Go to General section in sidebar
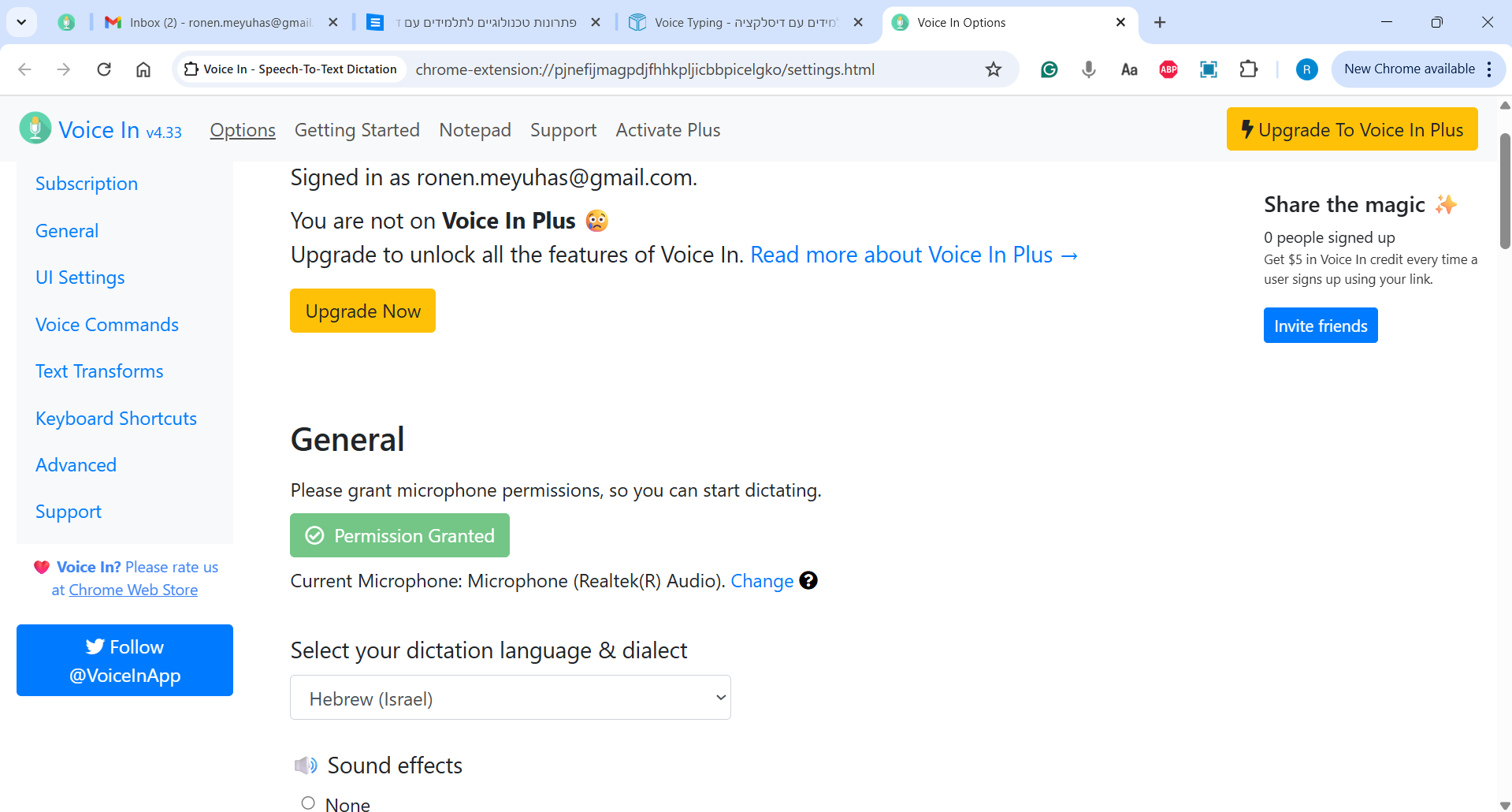Image resolution: width=1512 pixels, height=812 pixels. [x=67, y=231]
